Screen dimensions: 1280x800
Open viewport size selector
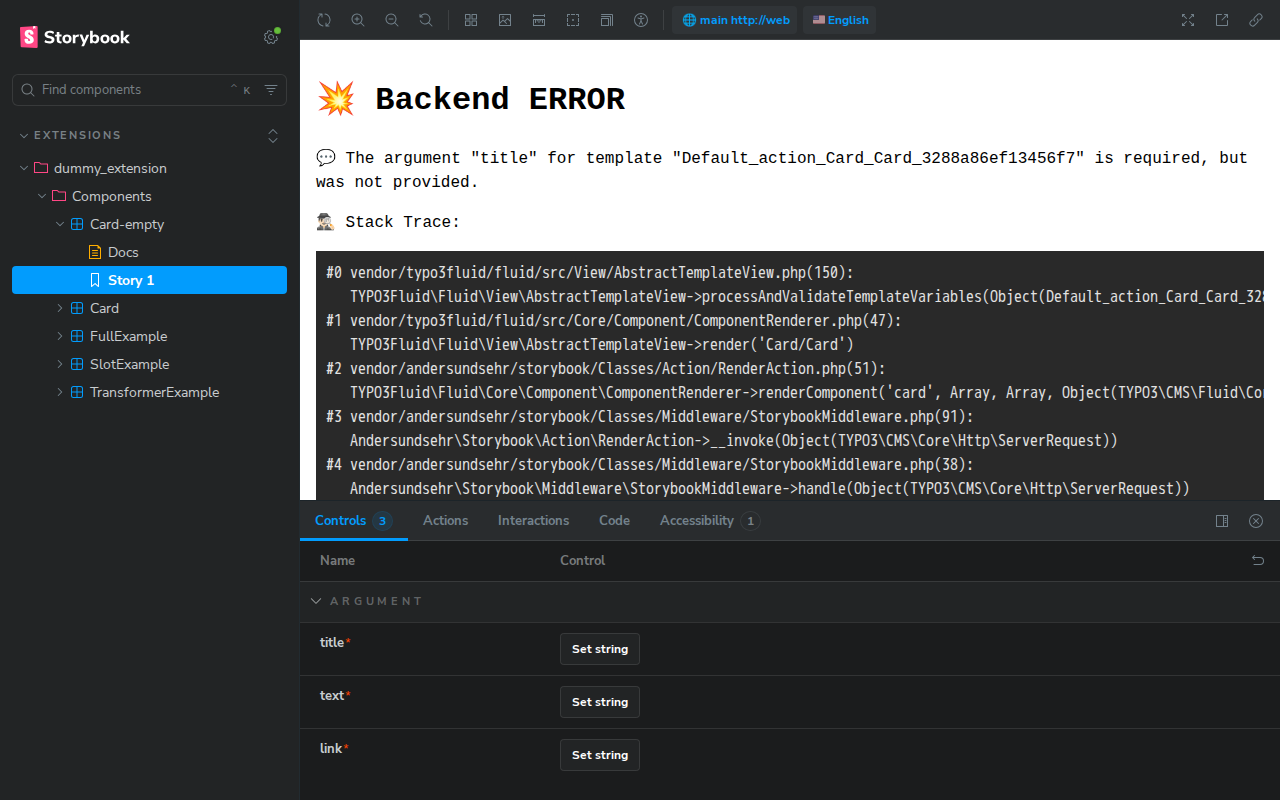607,20
